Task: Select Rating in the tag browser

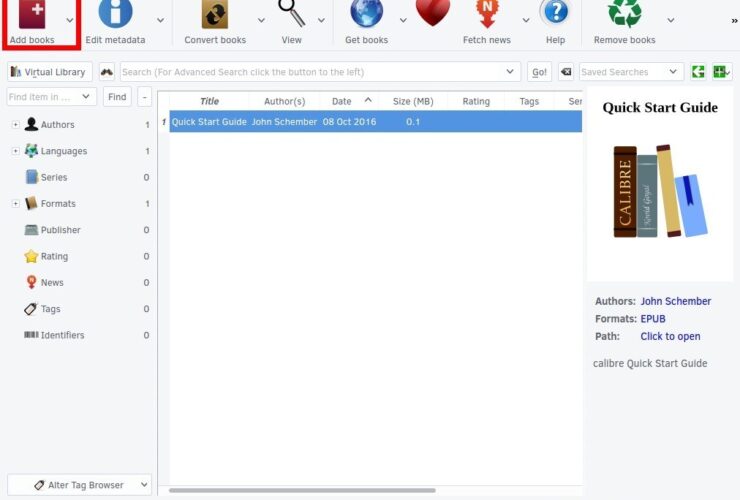Action: point(54,256)
